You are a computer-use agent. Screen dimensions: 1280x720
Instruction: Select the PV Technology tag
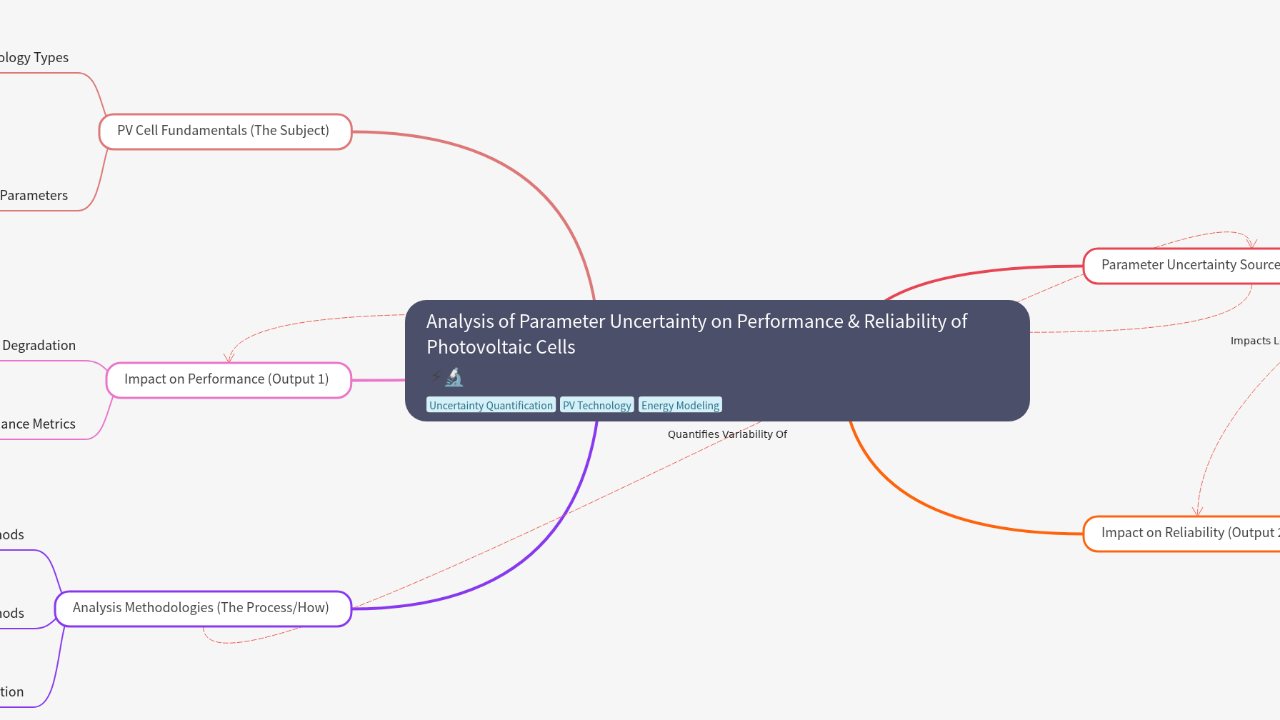click(597, 405)
